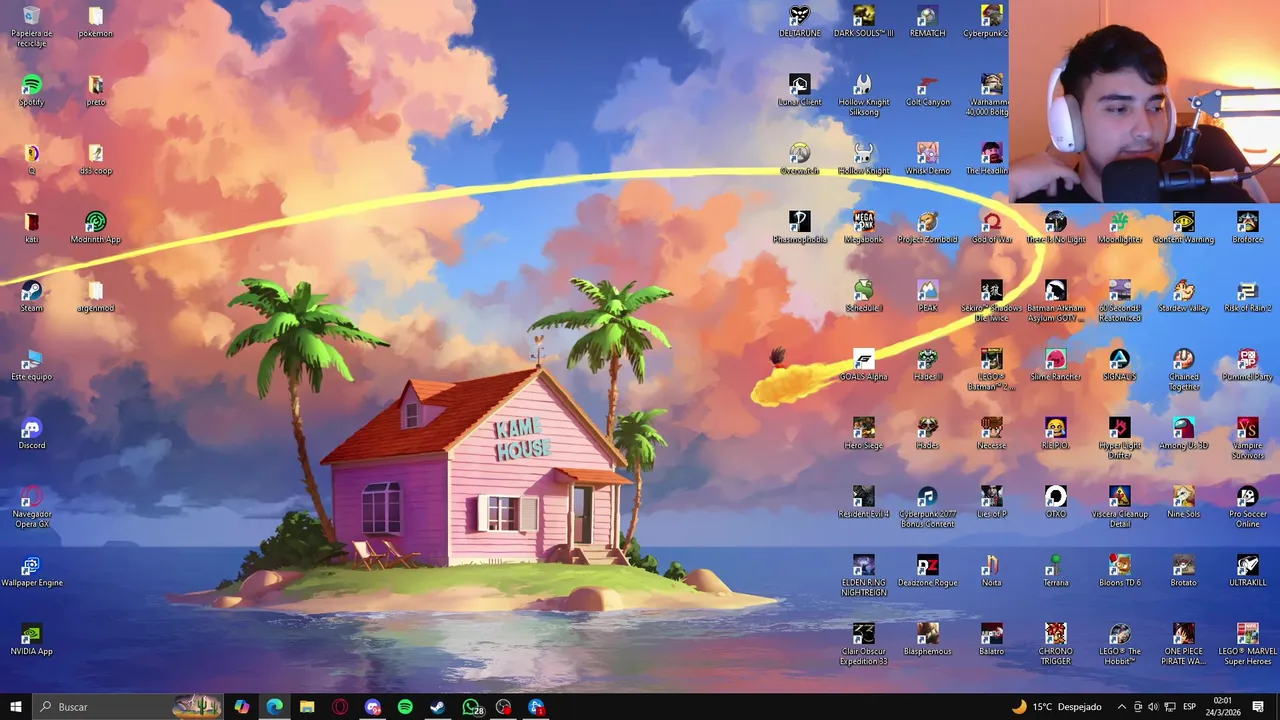The image size is (1280, 720).
Task: Open the ESP input language selector
Action: pyautogui.click(x=1189, y=707)
